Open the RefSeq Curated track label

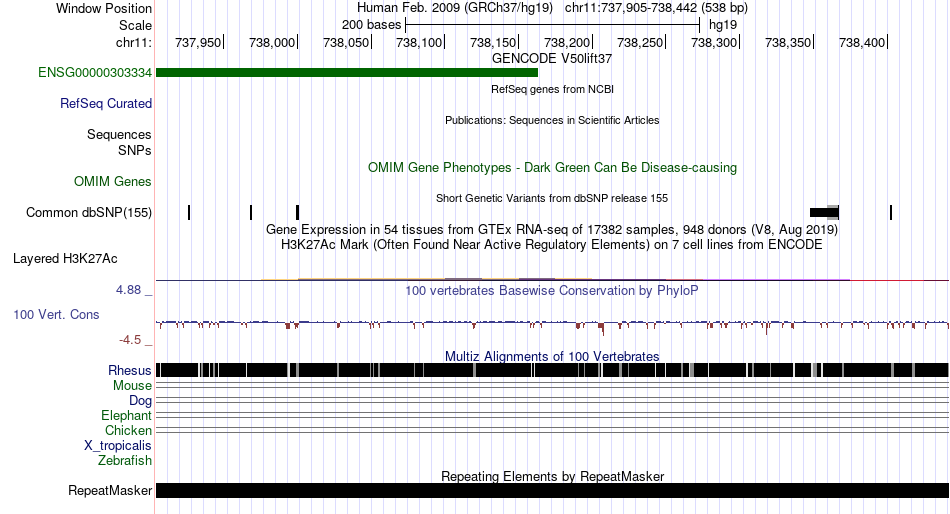[106, 104]
